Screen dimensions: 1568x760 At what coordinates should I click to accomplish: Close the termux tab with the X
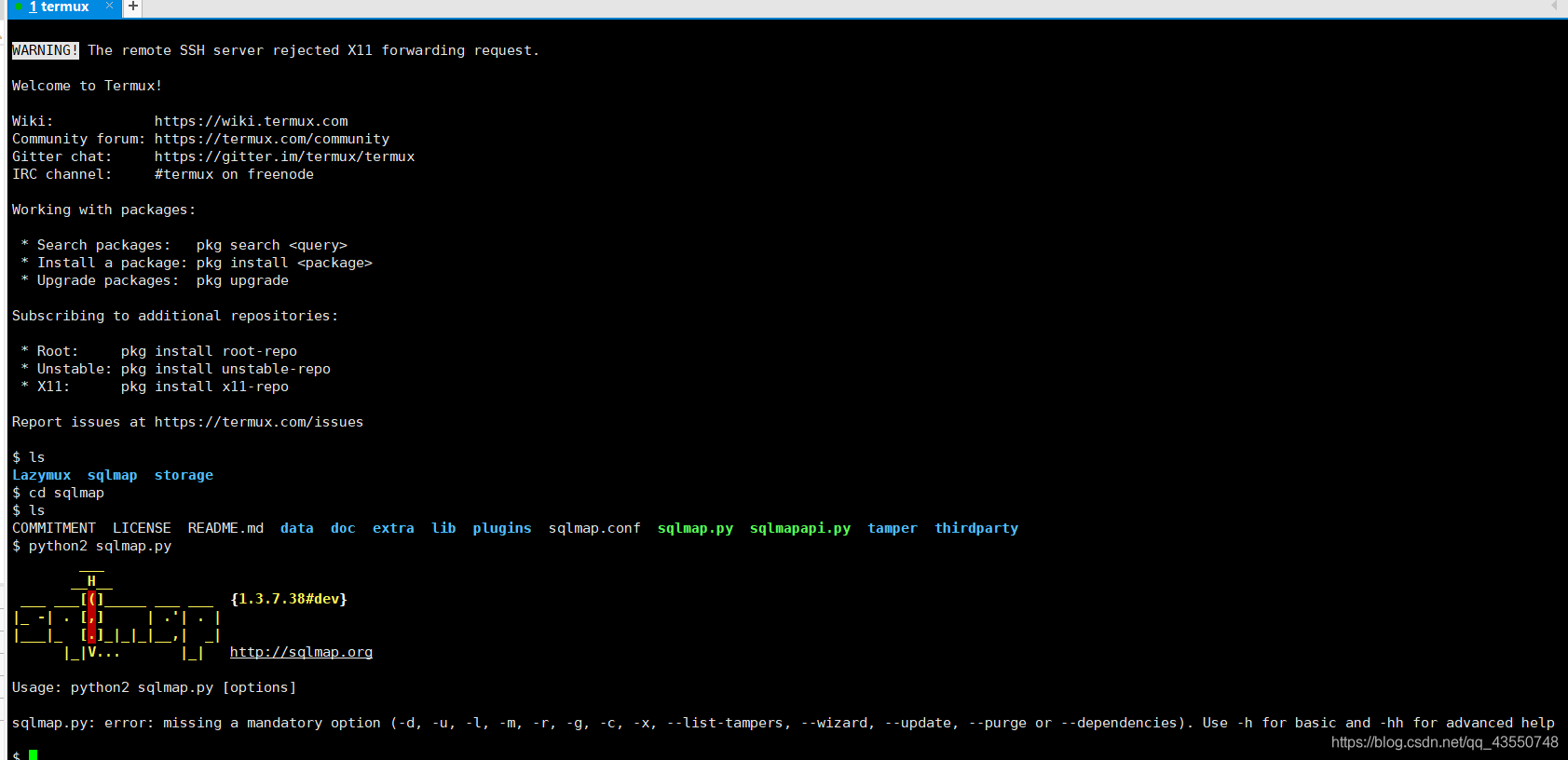109,7
